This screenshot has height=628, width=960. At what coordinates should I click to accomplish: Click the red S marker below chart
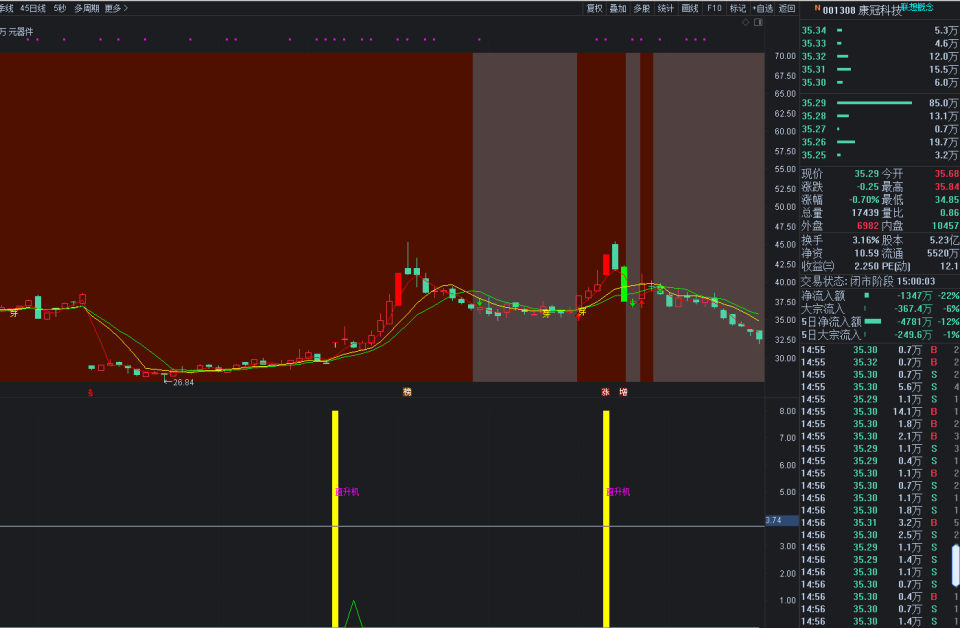90,393
